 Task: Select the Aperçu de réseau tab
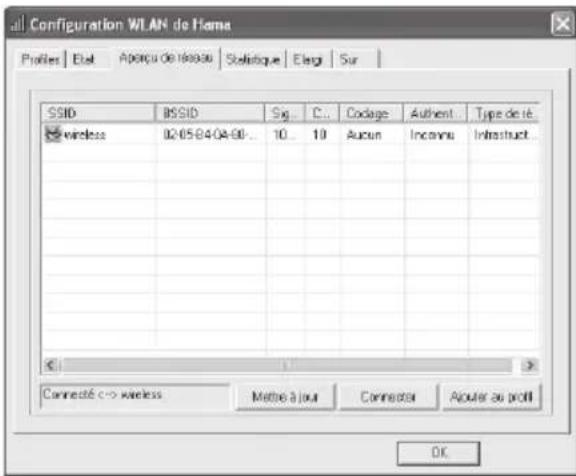point(166,58)
